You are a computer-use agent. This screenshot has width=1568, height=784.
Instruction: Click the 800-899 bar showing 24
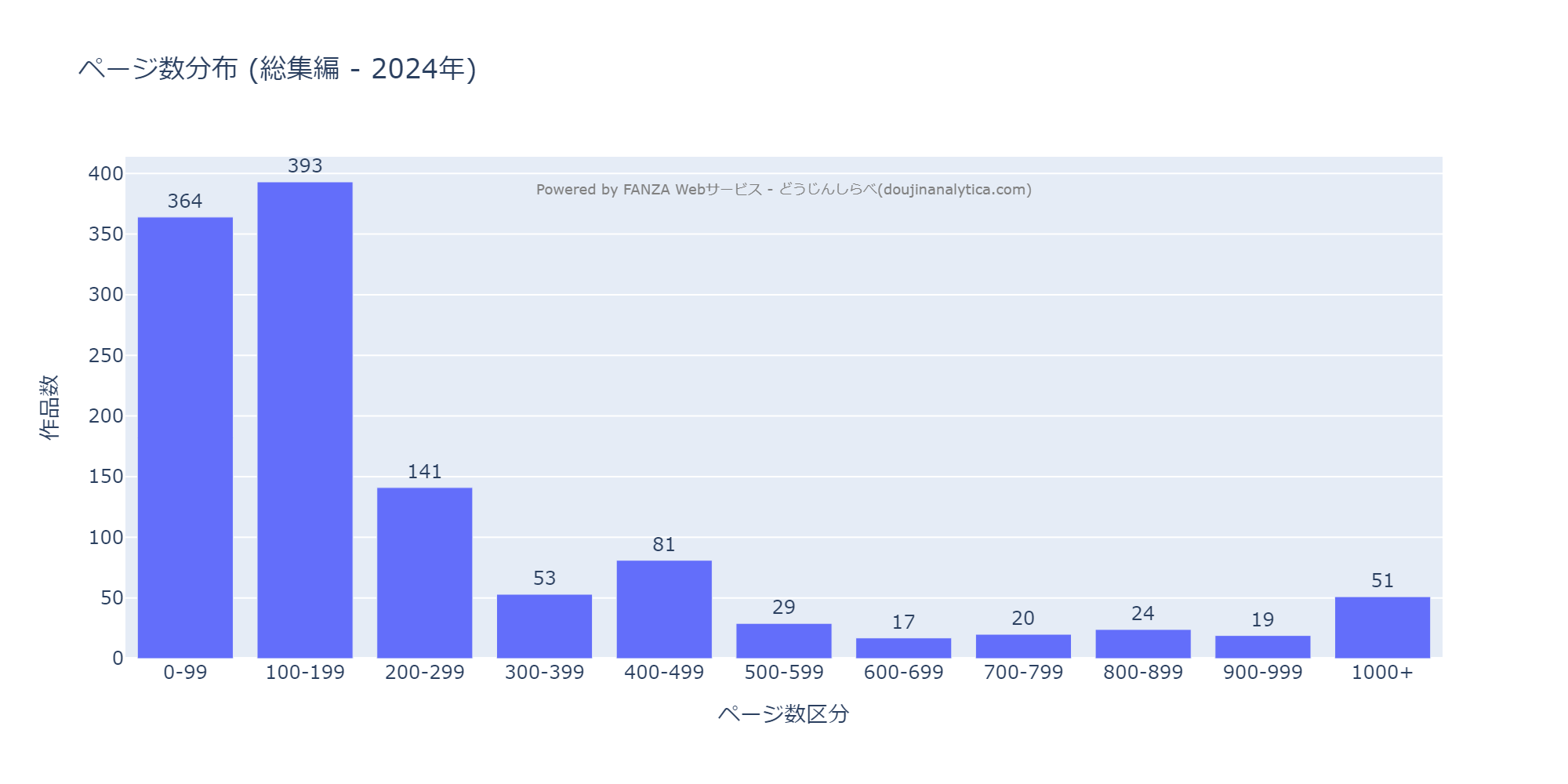1142,644
